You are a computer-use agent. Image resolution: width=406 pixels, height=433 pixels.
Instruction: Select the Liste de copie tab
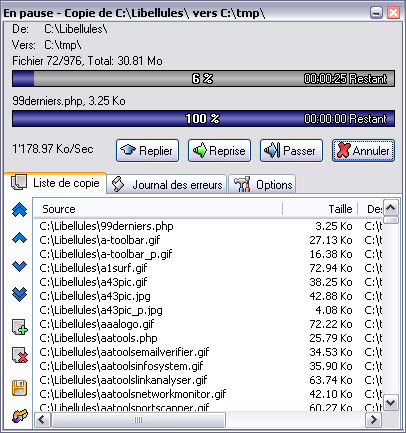[56, 183]
